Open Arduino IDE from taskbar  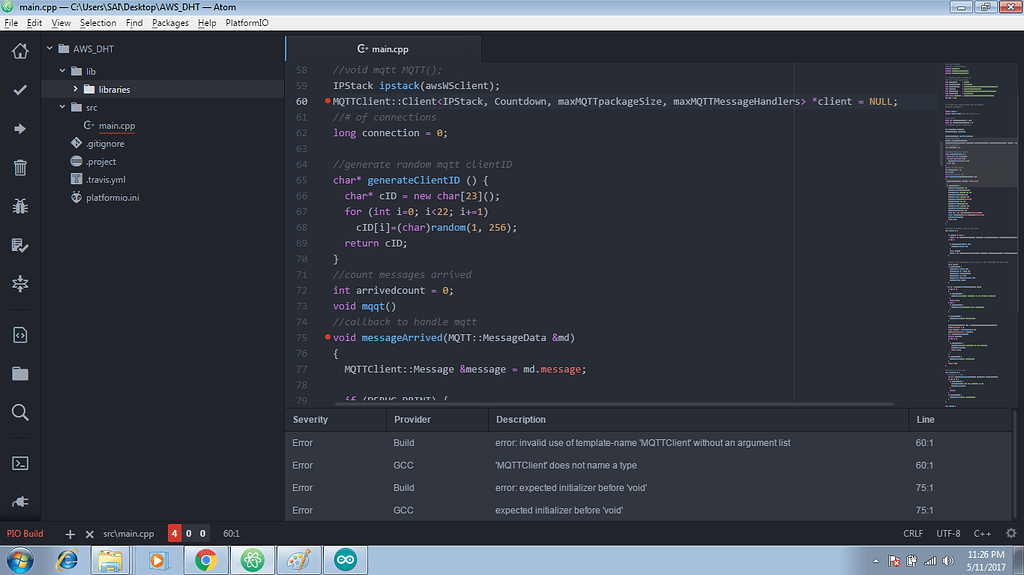point(345,560)
